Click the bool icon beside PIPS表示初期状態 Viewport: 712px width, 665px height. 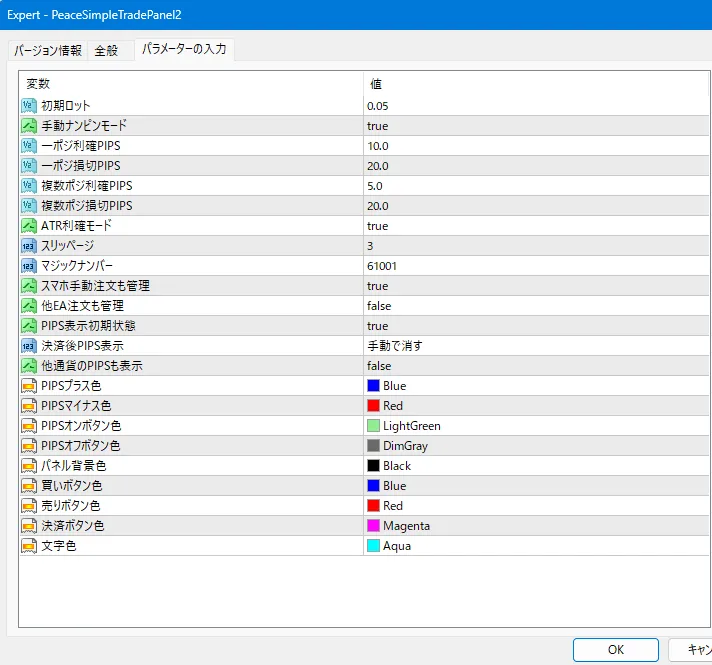tap(29, 326)
